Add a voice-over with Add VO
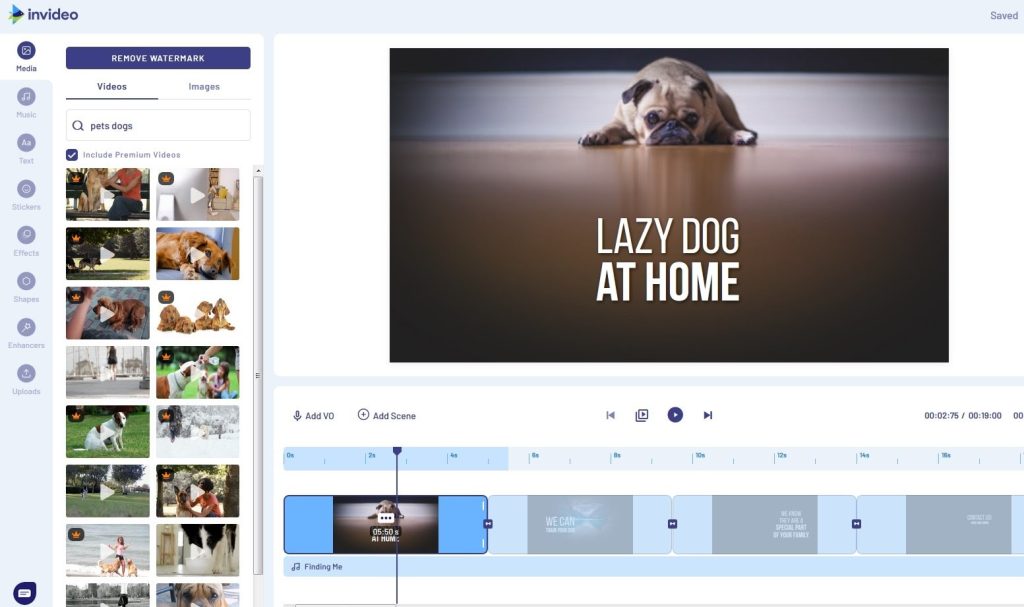 pos(313,416)
